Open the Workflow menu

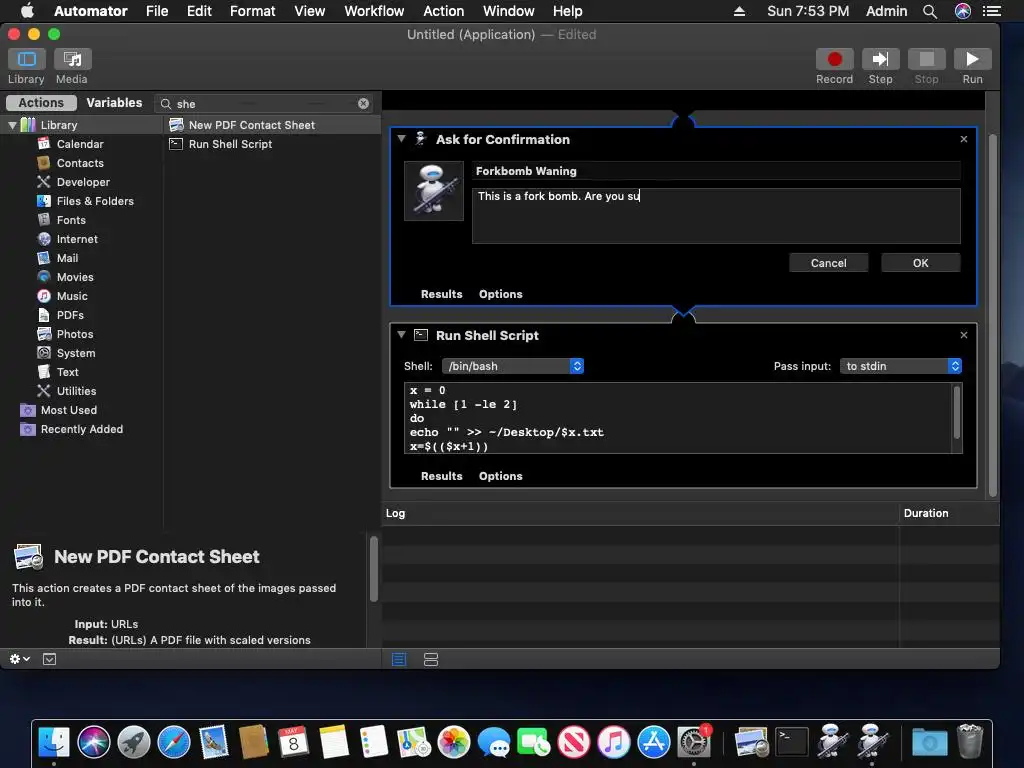374,11
